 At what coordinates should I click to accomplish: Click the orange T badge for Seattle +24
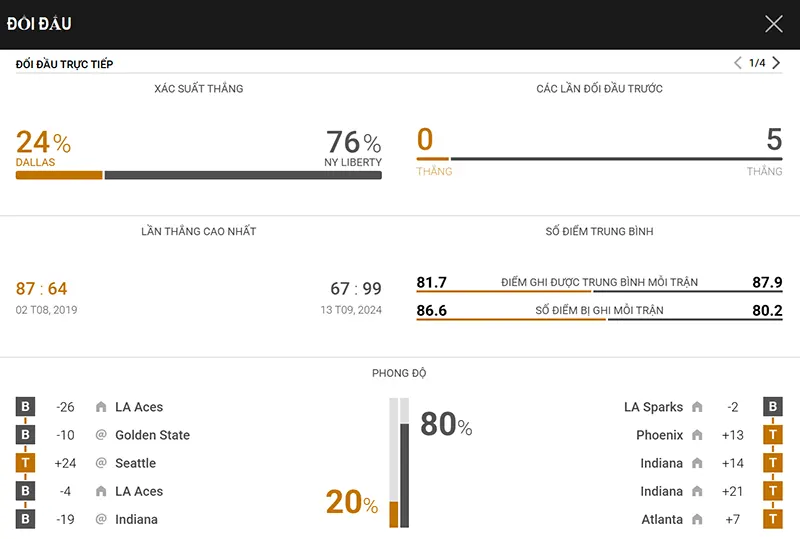tap(25, 463)
